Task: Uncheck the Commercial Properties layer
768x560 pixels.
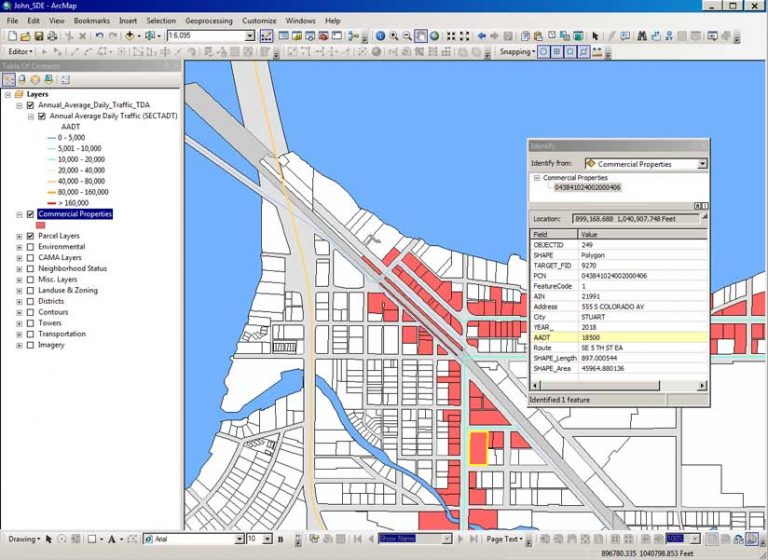Action: coord(30,214)
